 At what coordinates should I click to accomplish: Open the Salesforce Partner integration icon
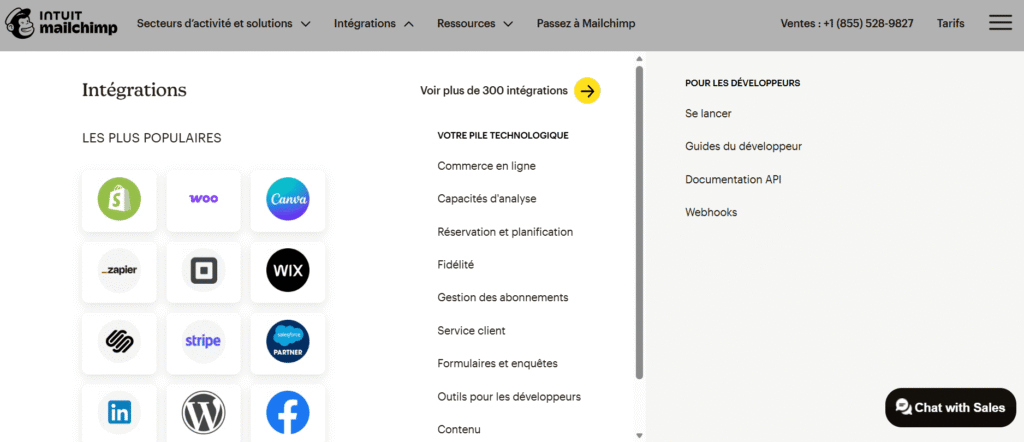288,341
